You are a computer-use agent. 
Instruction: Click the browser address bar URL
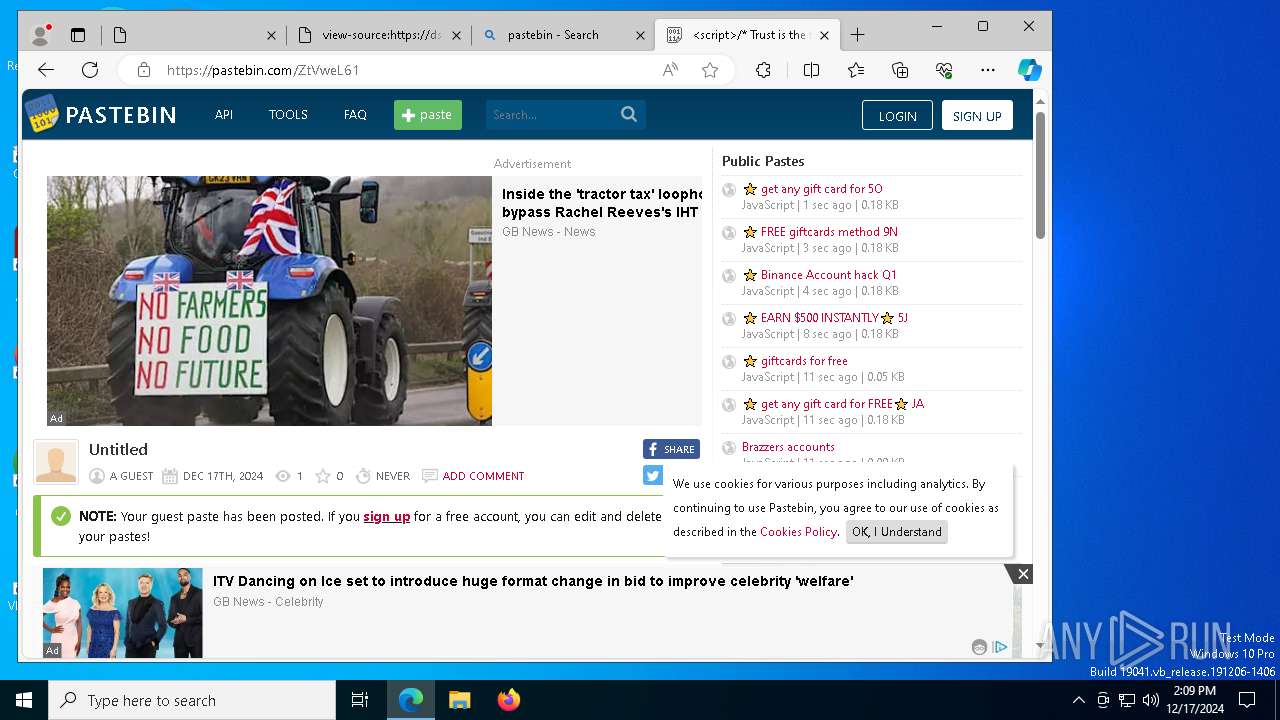tap(263, 70)
